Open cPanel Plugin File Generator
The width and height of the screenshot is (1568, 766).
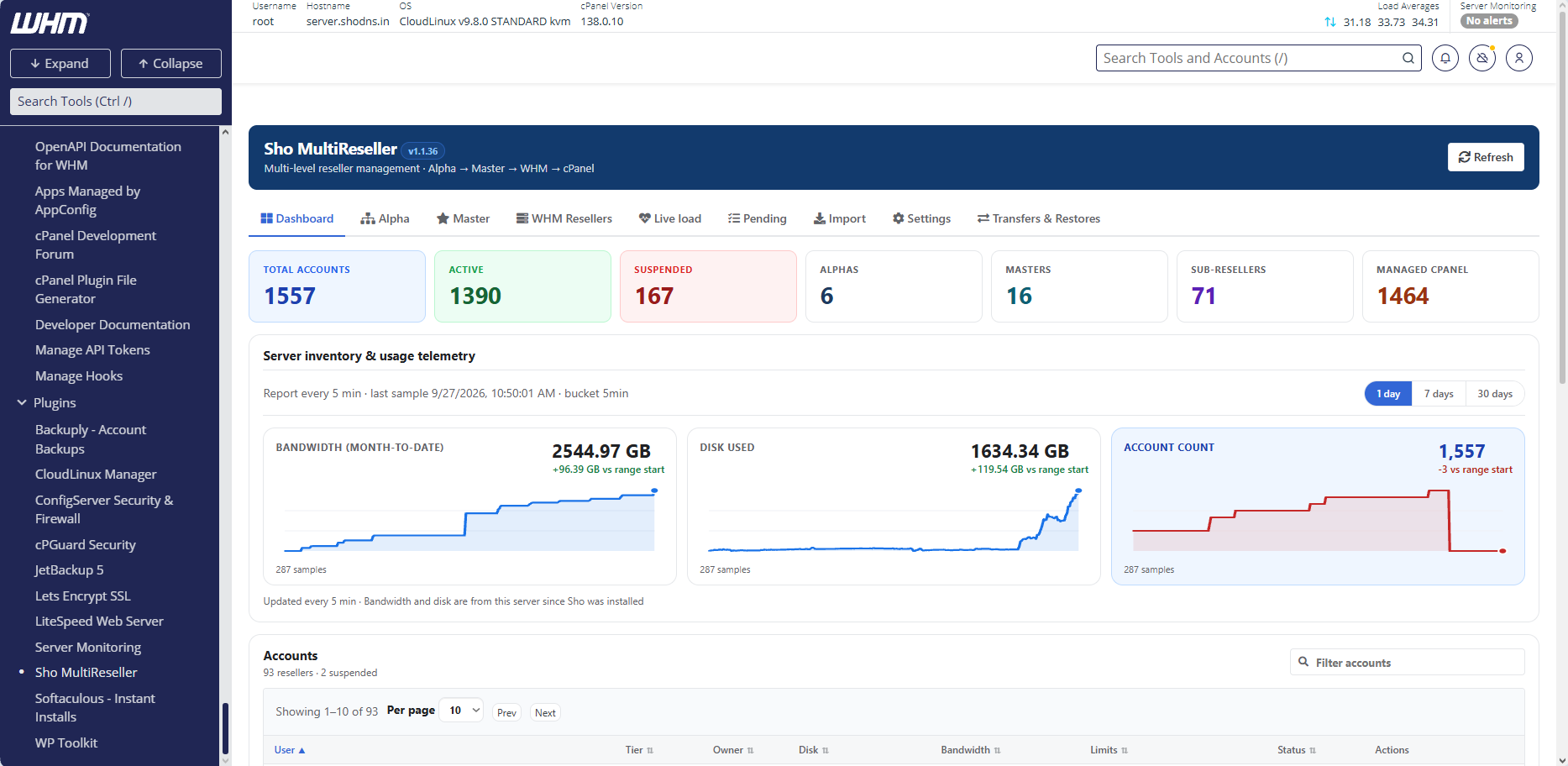pos(86,289)
